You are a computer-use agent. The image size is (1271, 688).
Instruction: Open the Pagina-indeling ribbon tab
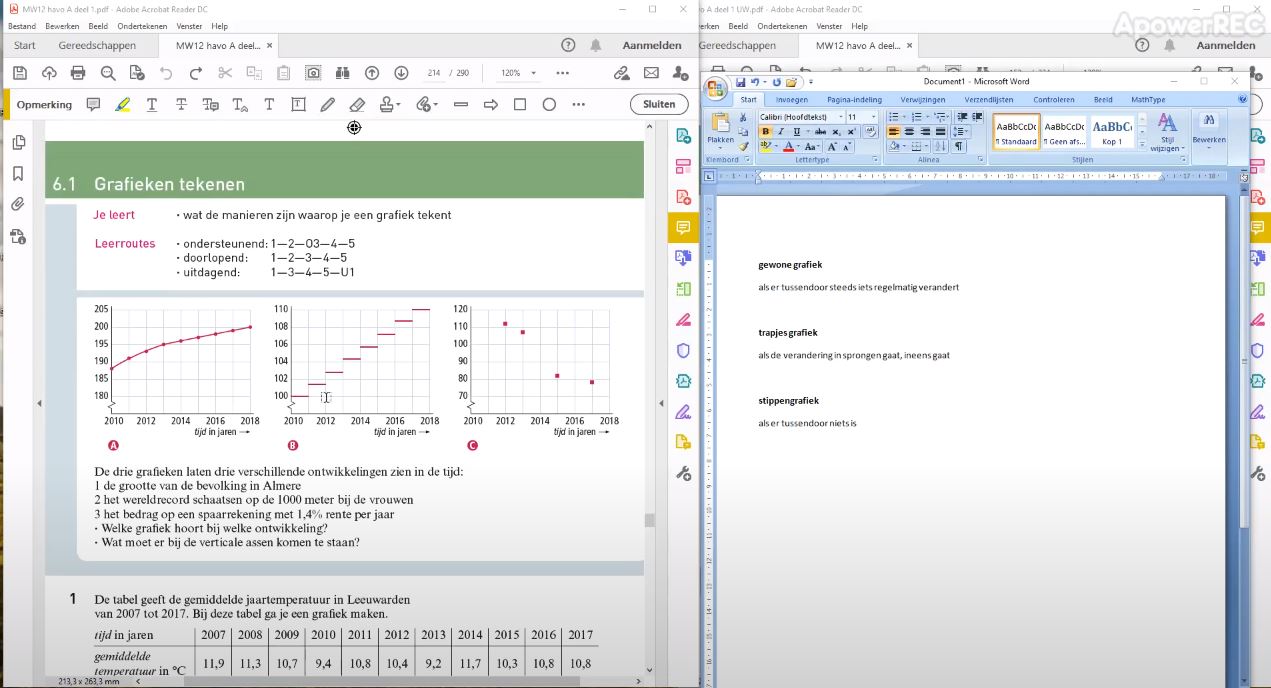[854, 100]
